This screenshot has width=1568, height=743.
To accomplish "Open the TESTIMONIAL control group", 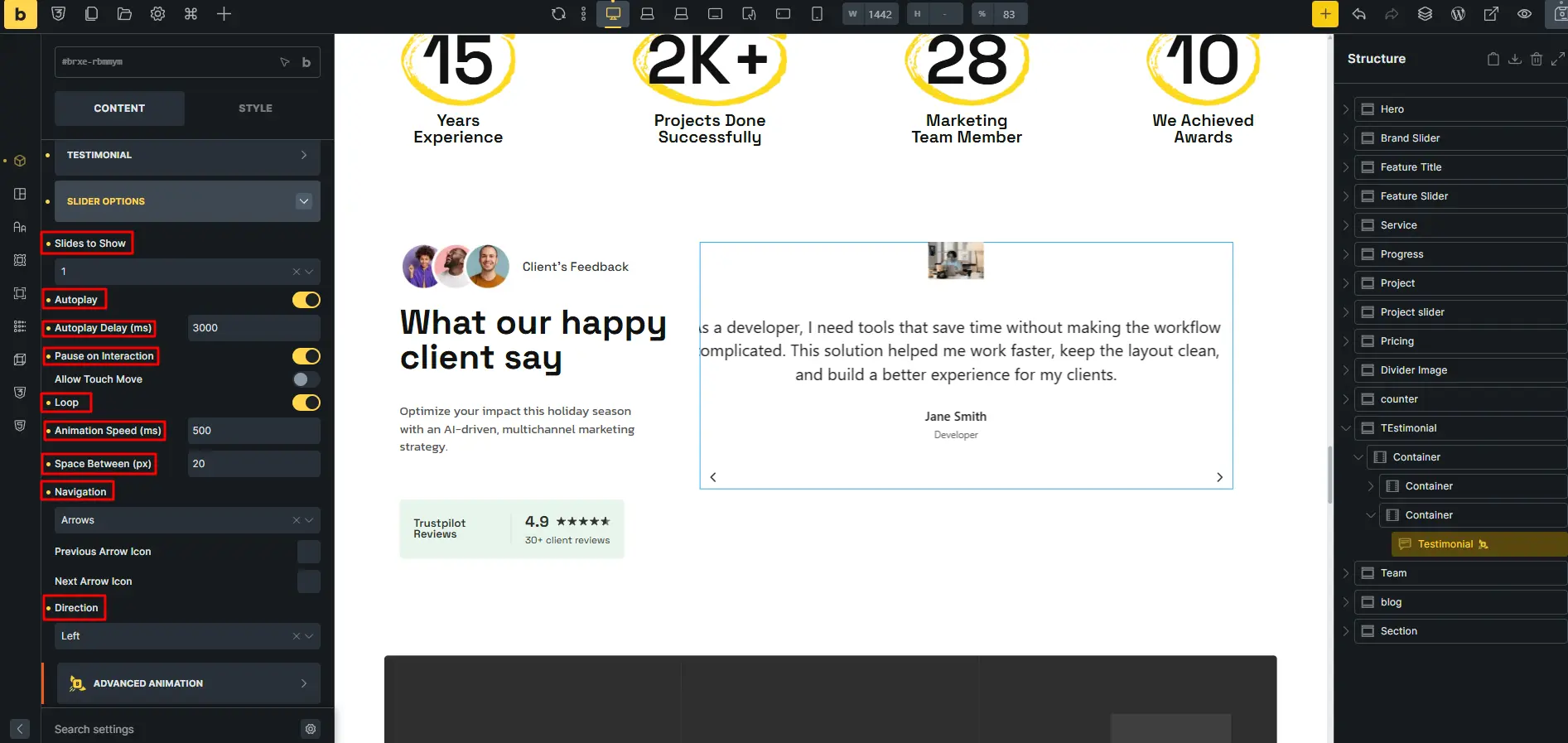I will [x=187, y=155].
